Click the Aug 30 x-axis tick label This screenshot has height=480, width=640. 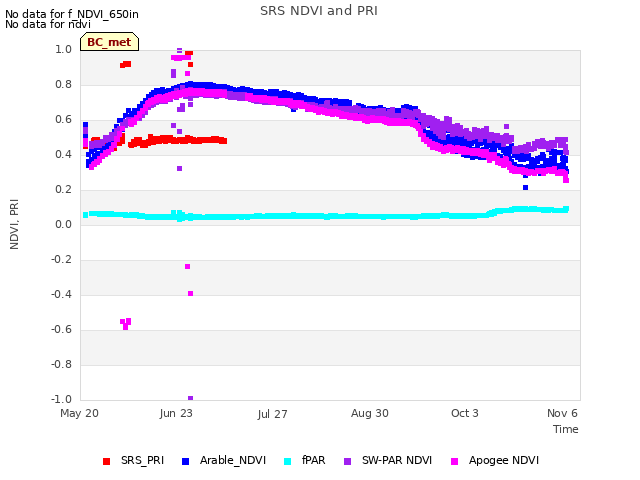370,413
